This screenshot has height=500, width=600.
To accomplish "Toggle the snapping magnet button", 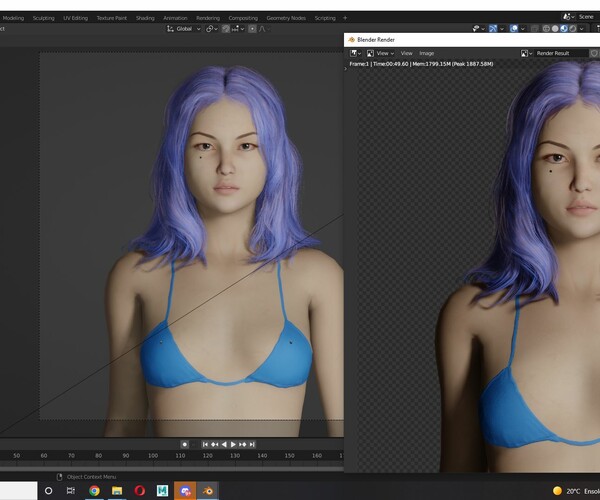I will pos(226,29).
